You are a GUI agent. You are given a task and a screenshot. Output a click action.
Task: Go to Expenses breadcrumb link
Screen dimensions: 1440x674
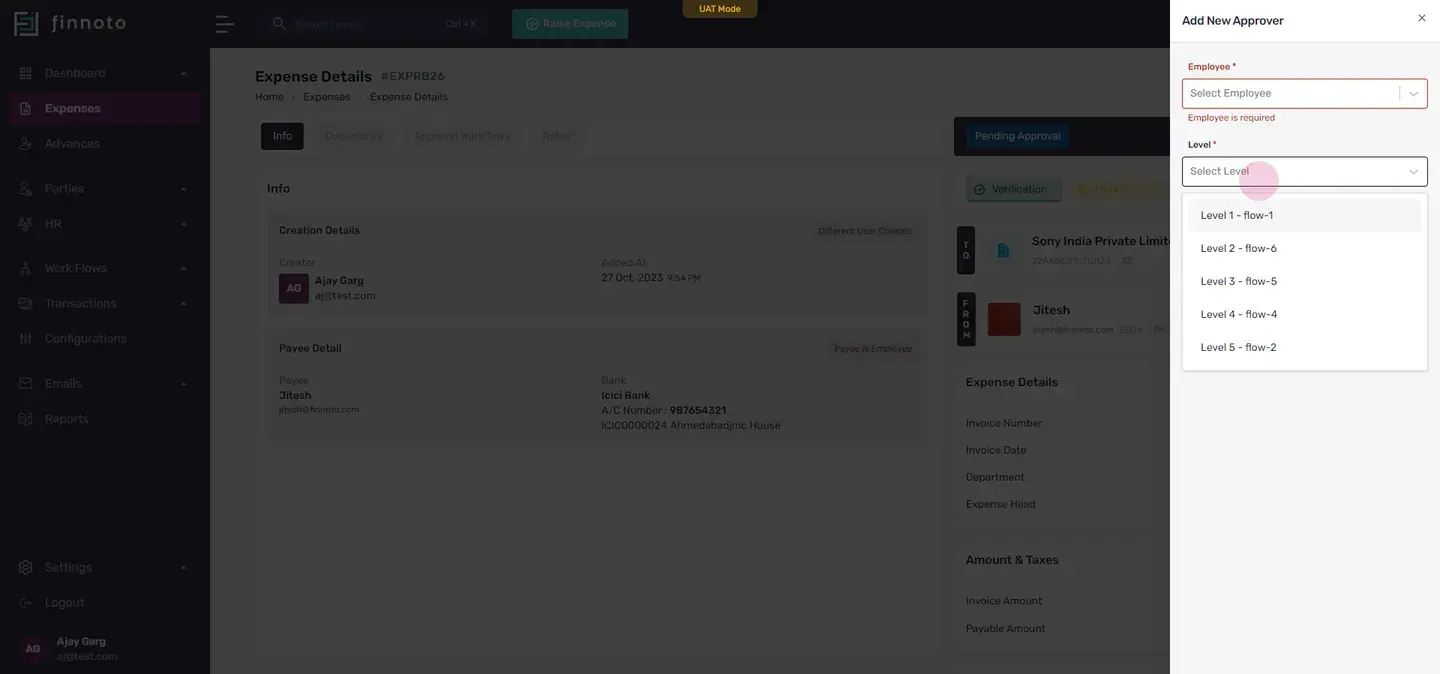pos(327,97)
